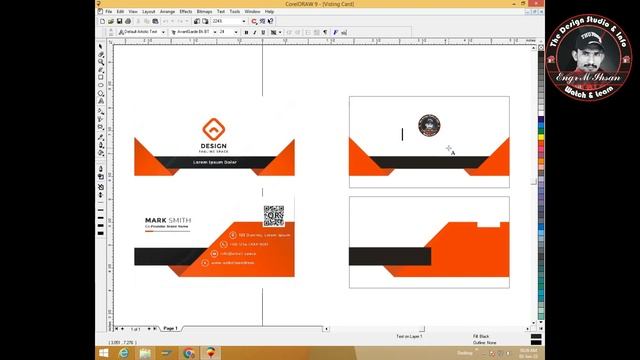This screenshot has width=640, height=360.
Task: Click the horizontal scrollbar right arrow
Action: 527,329
